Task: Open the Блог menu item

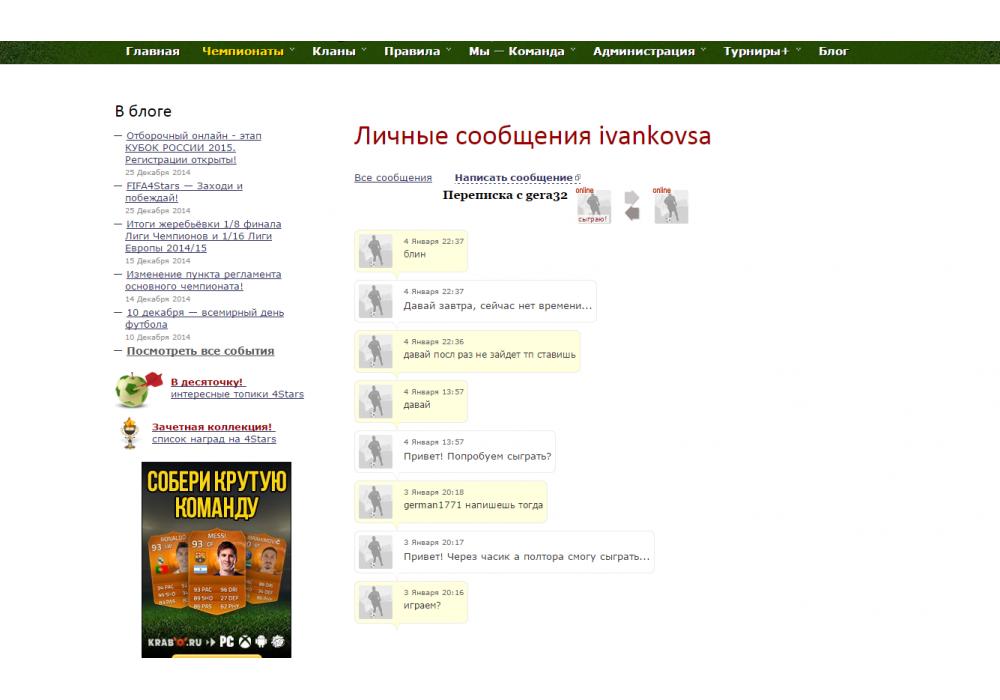Action: pyautogui.click(x=833, y=51)
